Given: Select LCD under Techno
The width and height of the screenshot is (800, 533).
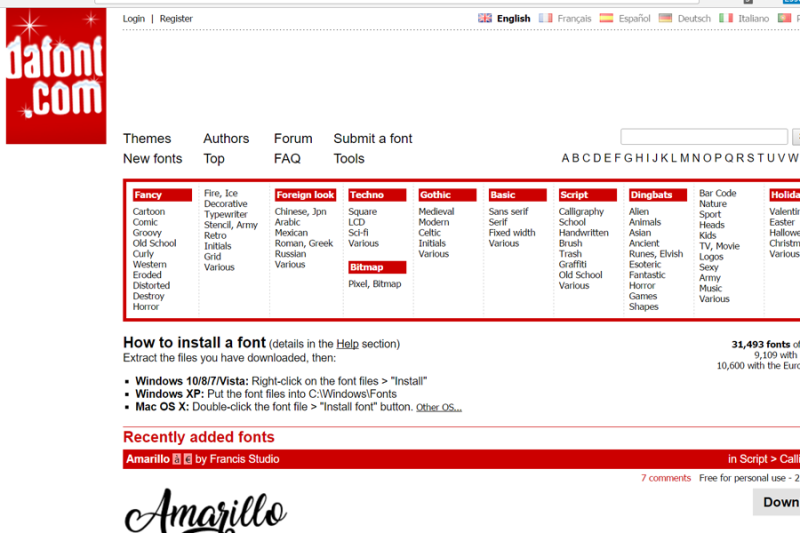Looking at the screenshot, I should tap(357, 222).
